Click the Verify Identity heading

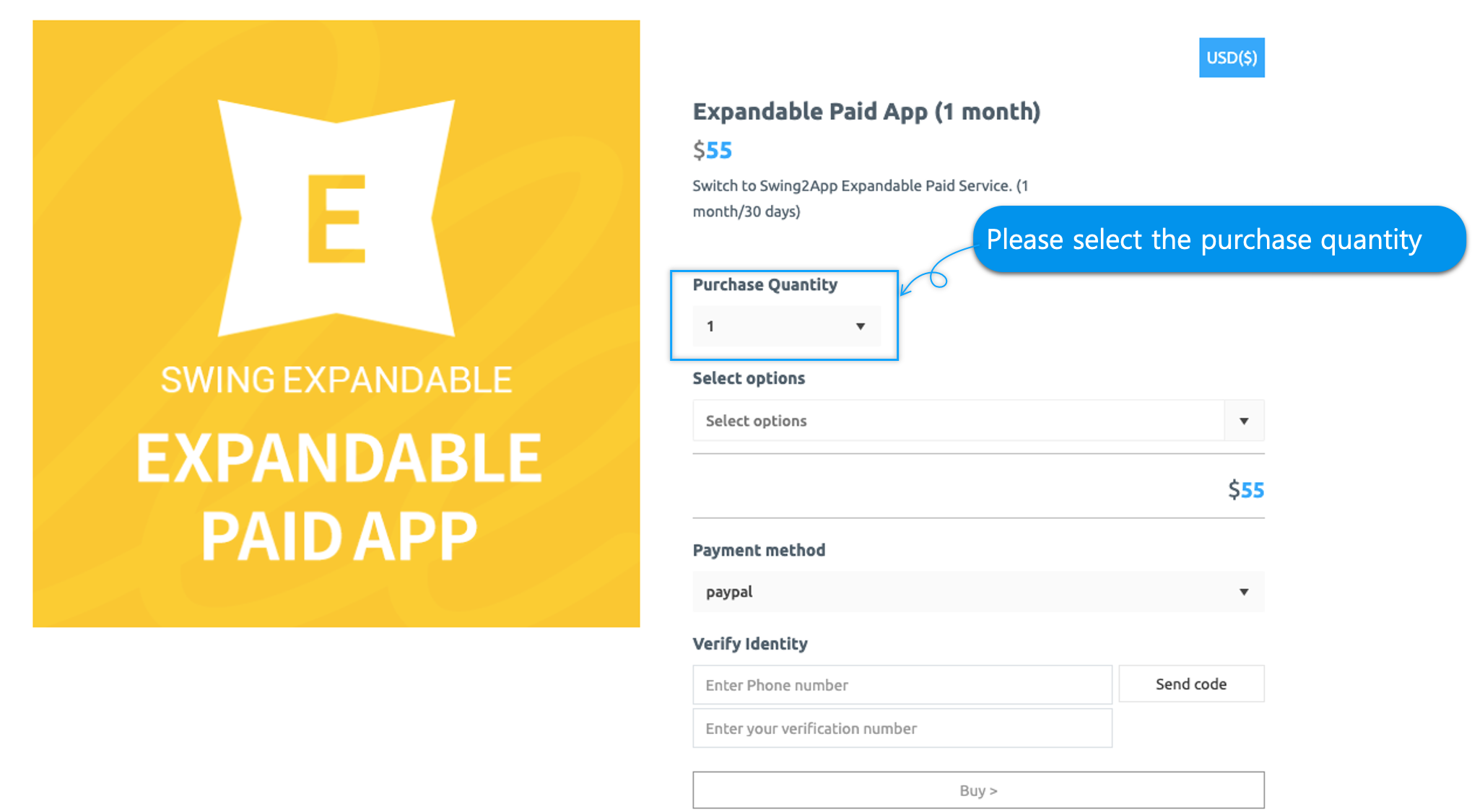tap(750, 644)
